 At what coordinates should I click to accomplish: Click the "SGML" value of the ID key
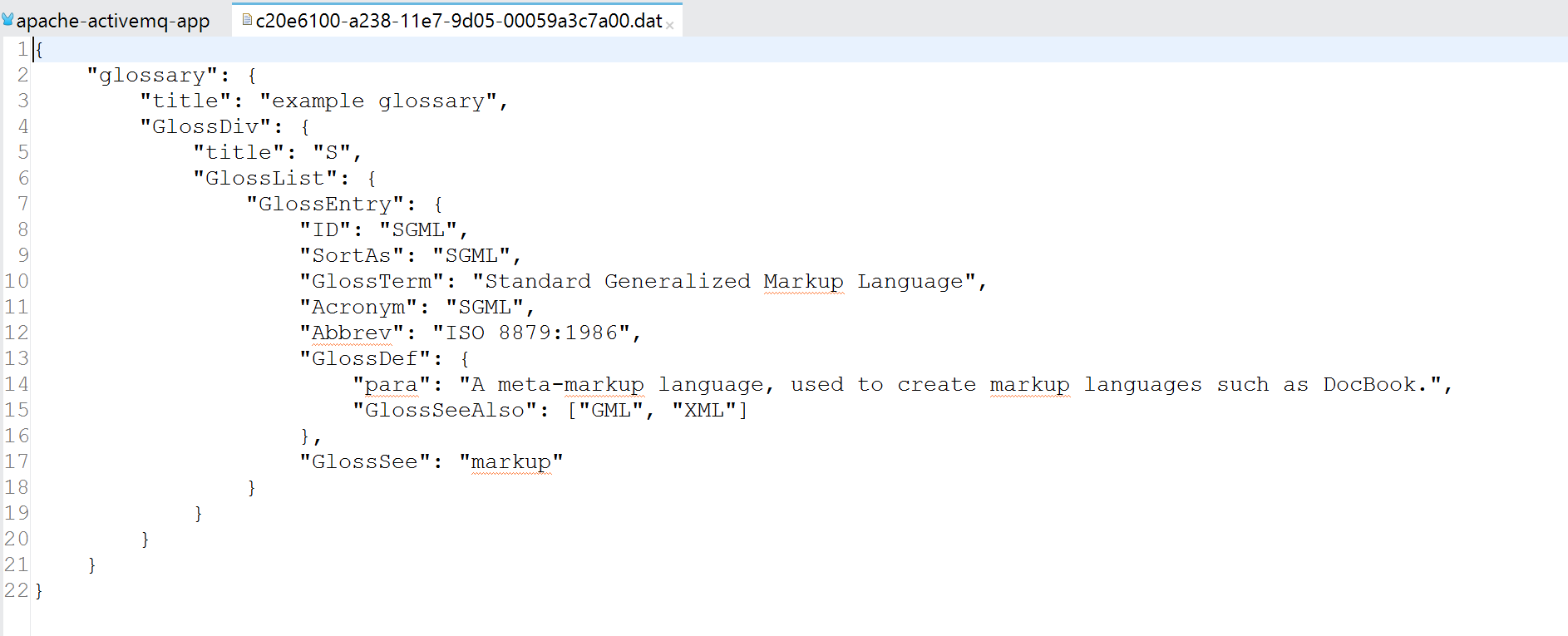[x=418, y=230]
